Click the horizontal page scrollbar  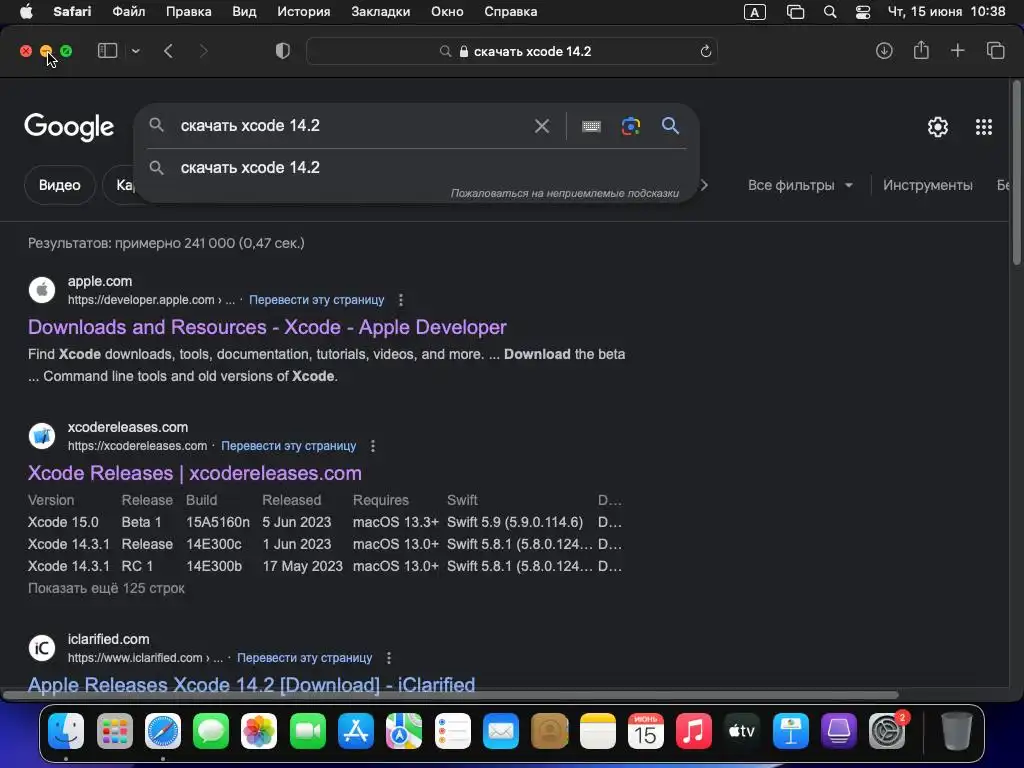coord(451,694)
